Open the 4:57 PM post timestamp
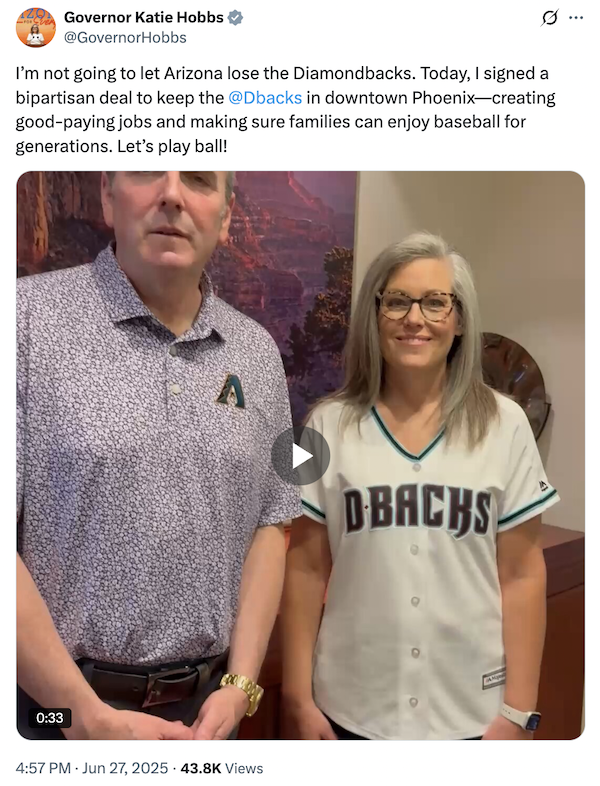Viewport: 600px width, 786px height. click(x=43, y=768)
